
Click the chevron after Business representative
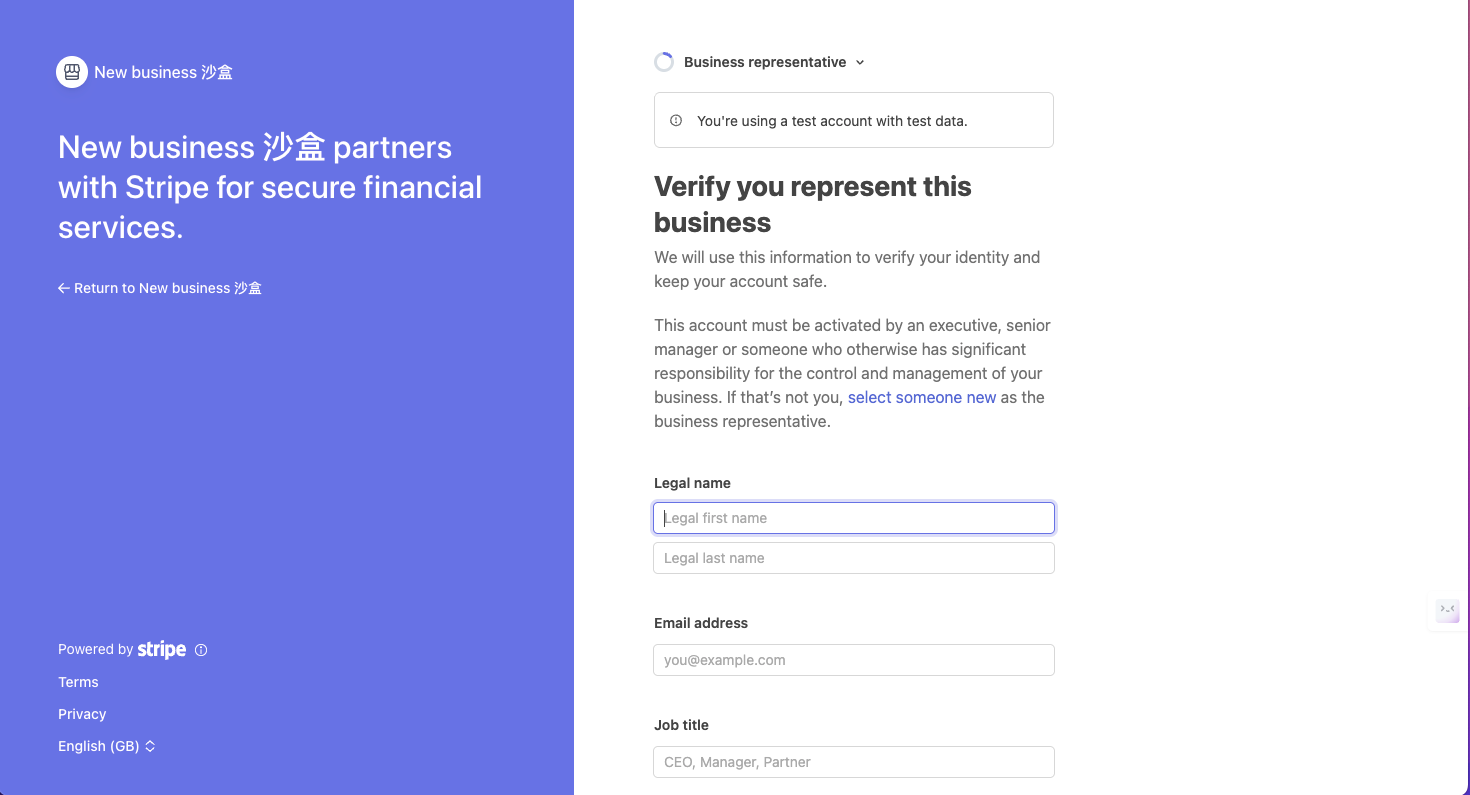[x=860, y=62]
